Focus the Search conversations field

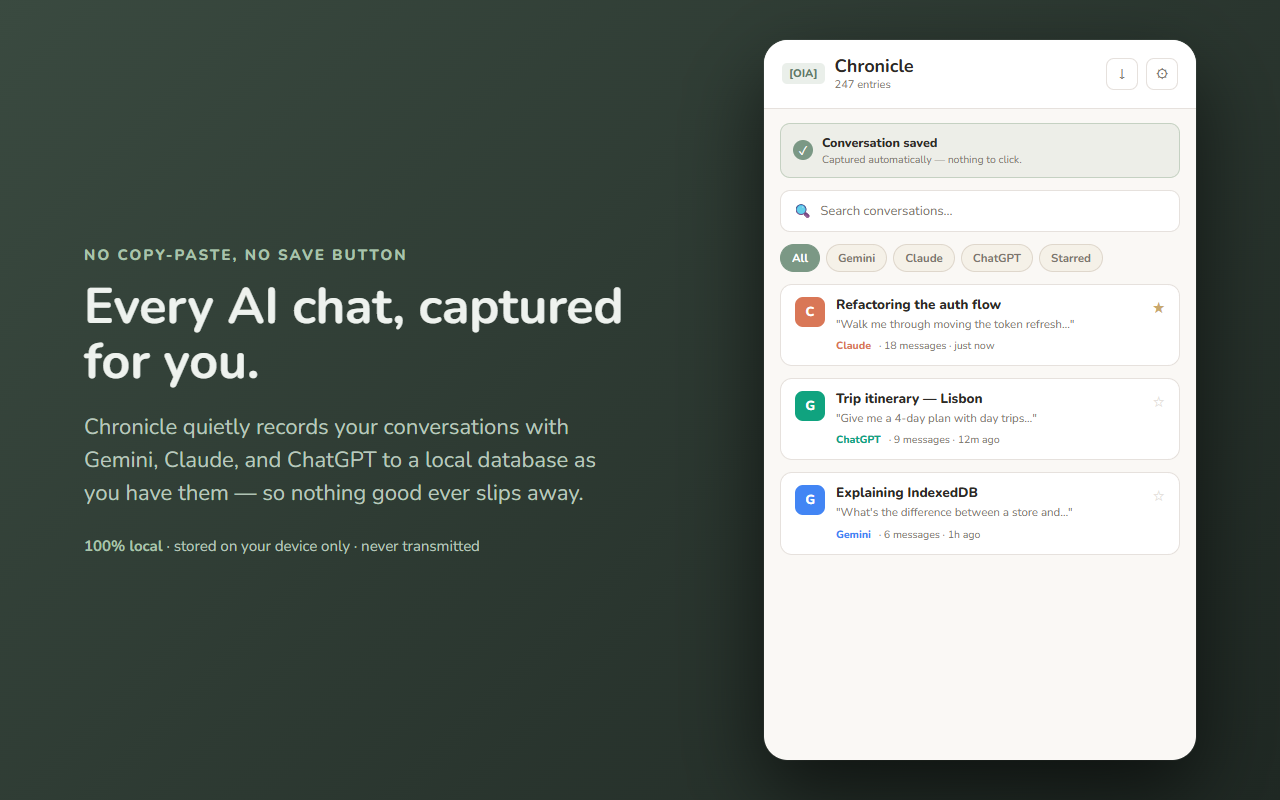click(980, 211)
